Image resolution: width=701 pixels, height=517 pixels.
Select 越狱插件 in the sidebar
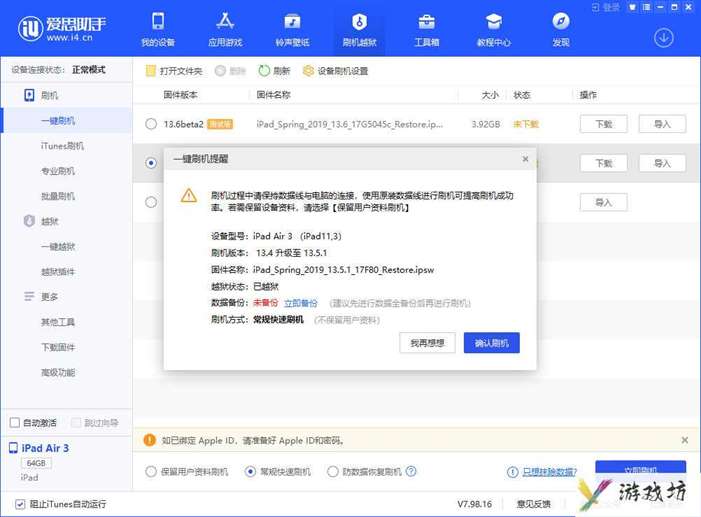(58, 271)
